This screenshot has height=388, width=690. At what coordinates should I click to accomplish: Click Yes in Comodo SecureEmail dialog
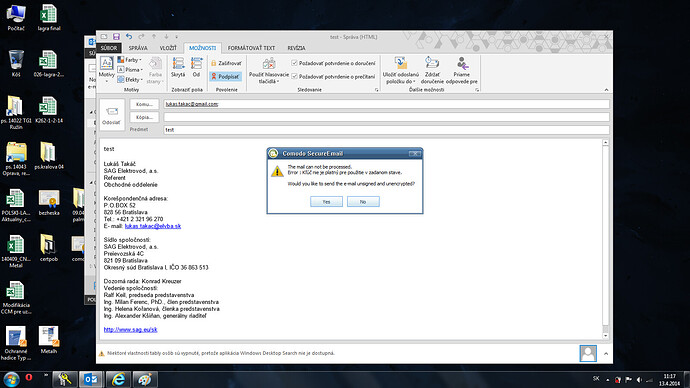[326, 201]
